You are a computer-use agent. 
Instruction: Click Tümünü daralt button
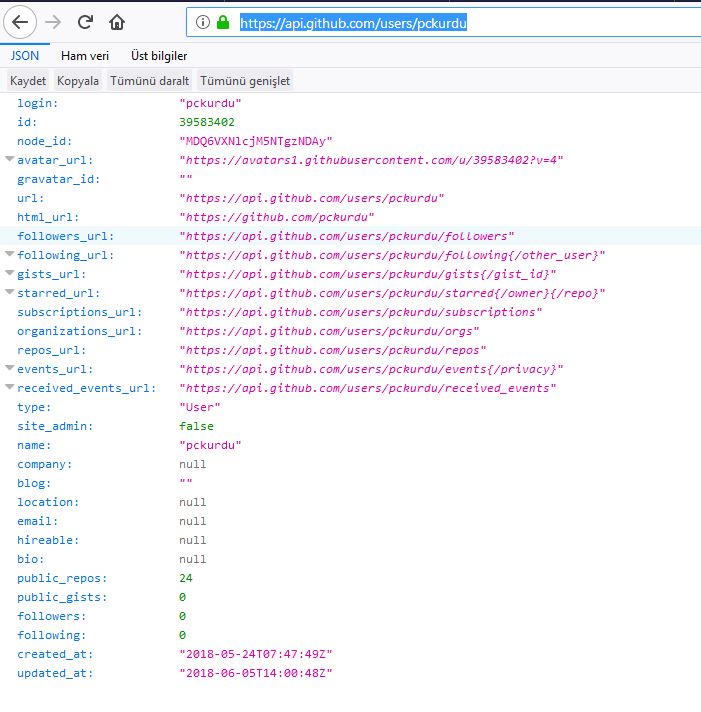[149, 81]
